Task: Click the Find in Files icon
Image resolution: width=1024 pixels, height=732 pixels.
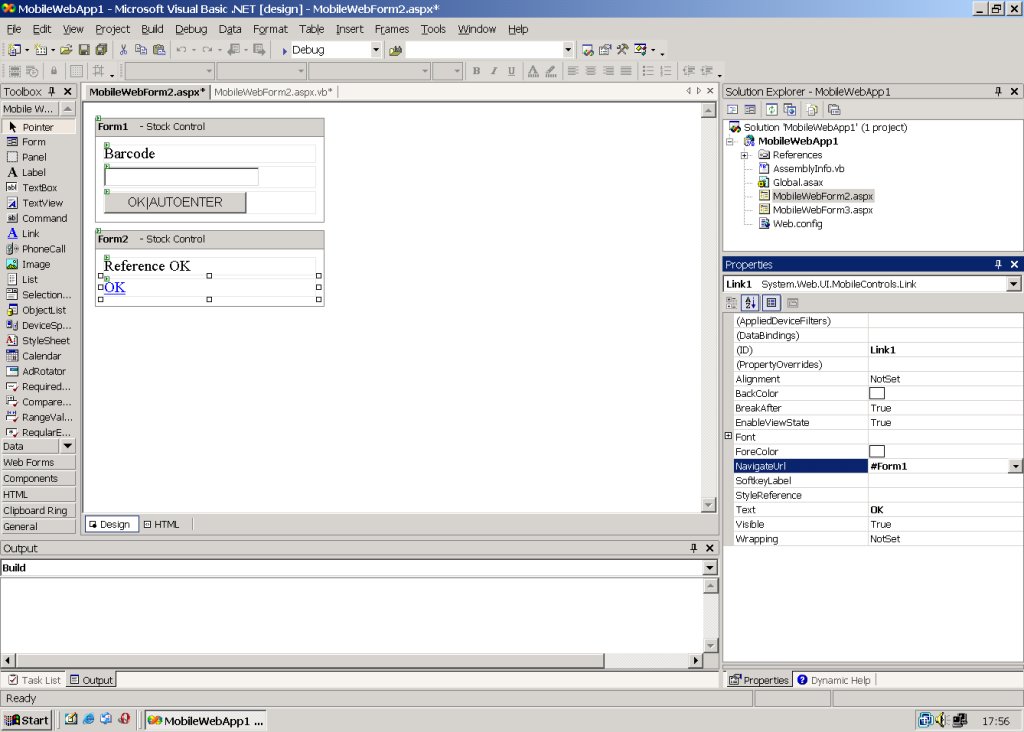Action: [395, 50]
